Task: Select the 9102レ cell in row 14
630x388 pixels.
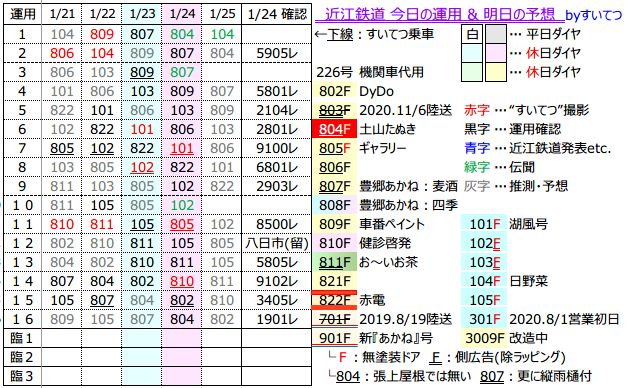Action: point(277,281)
